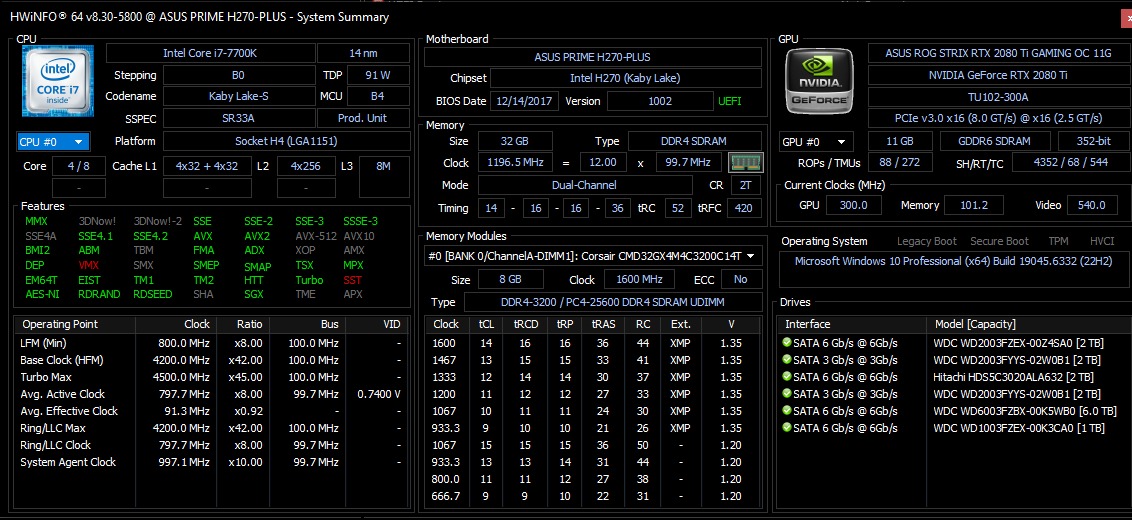Select the Turbo Max operating point row
The width and height of the screenshot is (1132, 520).
tap(212, 376)
